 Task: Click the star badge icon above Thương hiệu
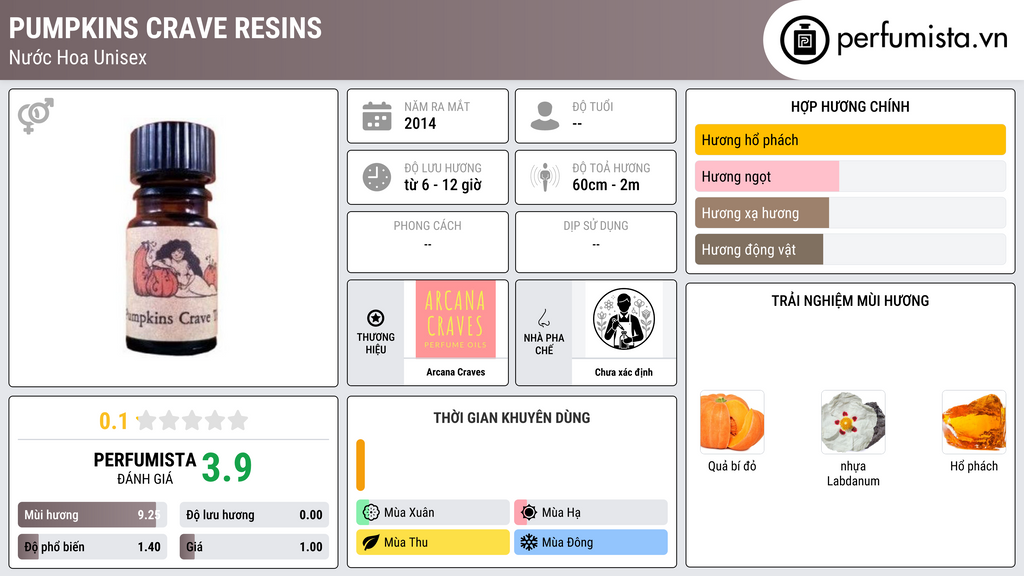pos(376,318)
